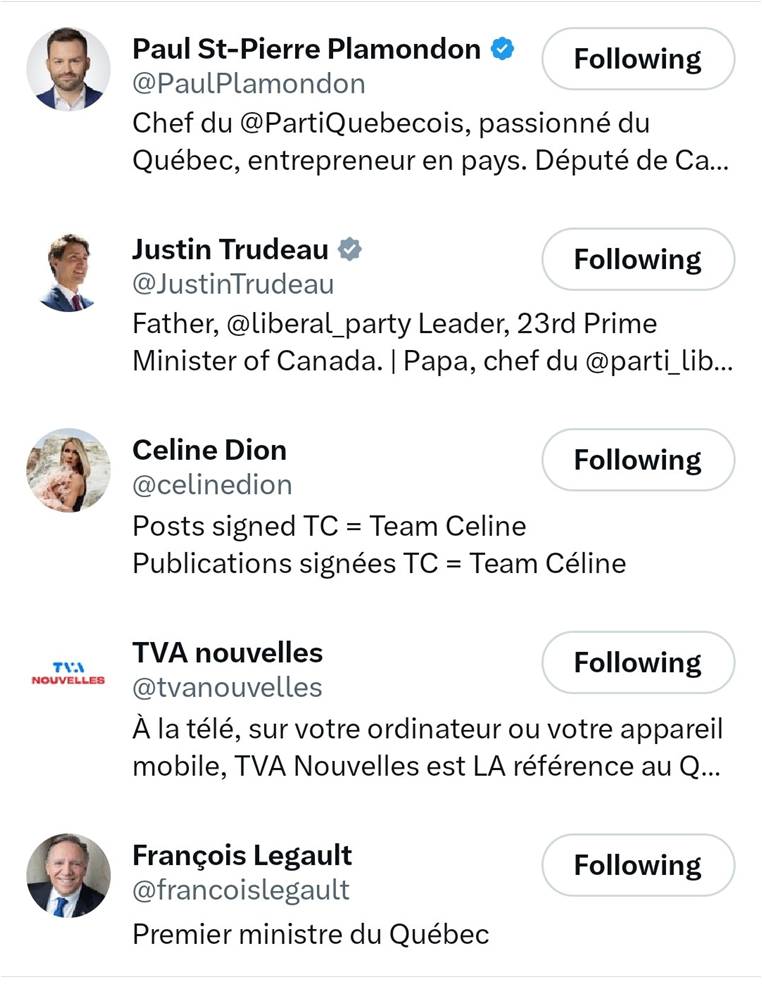The height and width of the screenshot is (985, 762).
Task: Click the @francoislegault handle
Action: pyautogui.click(x=241, y=889)
